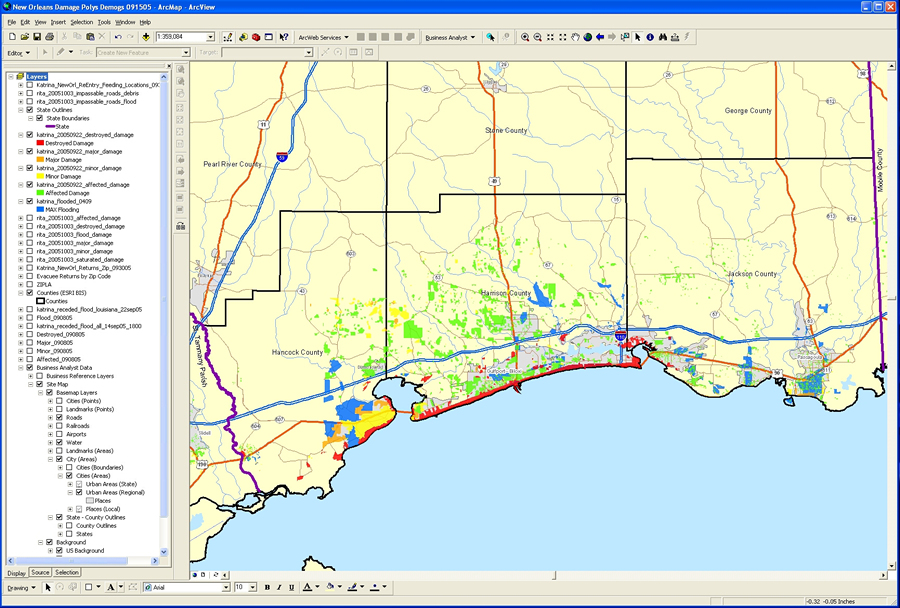Screen dimensions: 900x608
Task: Activate the Identify tool
Action: 650,37
